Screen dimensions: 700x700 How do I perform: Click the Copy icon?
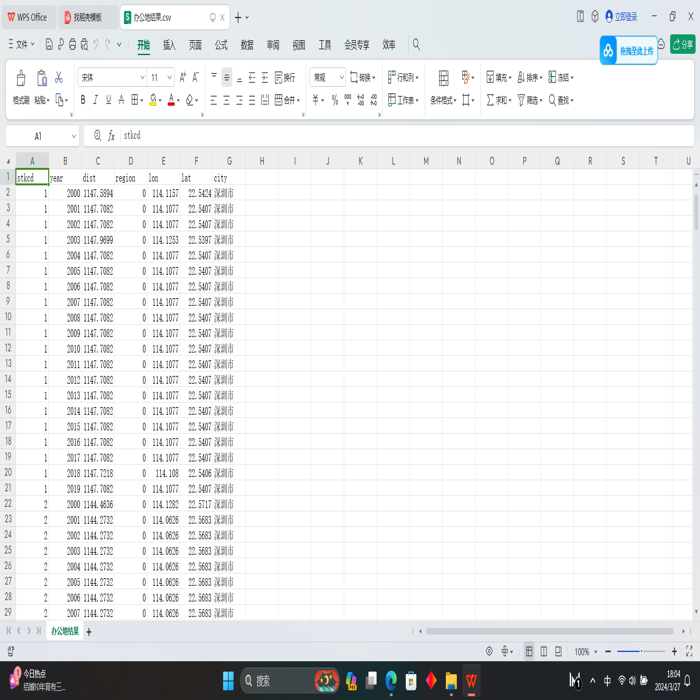(x=59, y=100)
